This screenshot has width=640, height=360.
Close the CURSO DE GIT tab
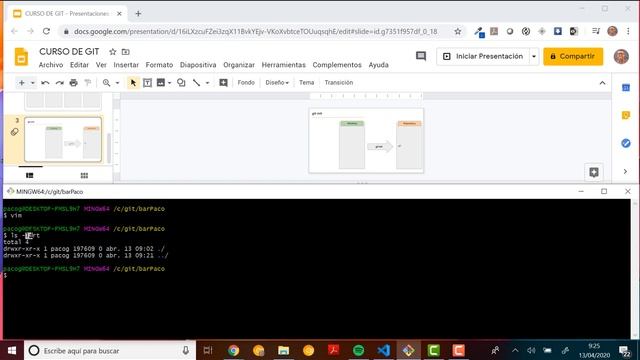click(x=119, y=13)
